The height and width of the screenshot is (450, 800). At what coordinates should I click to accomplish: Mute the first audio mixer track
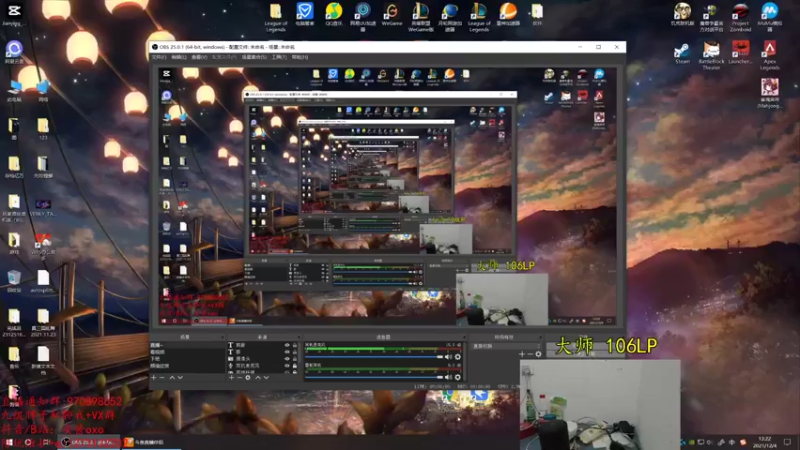[448, 357]
